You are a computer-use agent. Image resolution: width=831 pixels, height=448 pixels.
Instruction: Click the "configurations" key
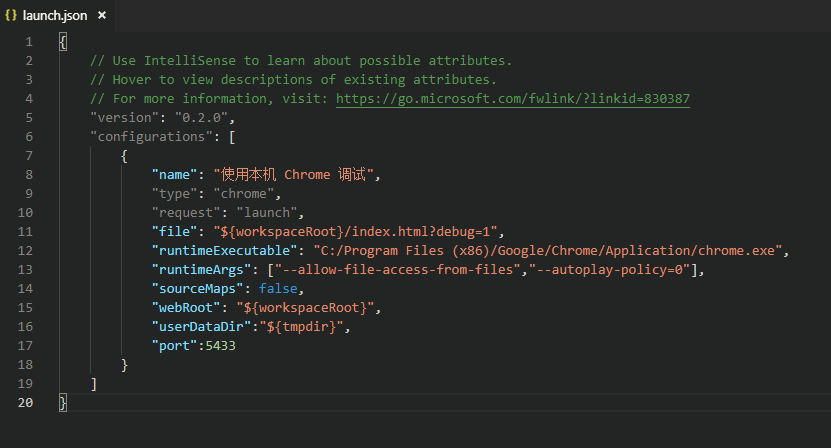(x=152, y=137)
